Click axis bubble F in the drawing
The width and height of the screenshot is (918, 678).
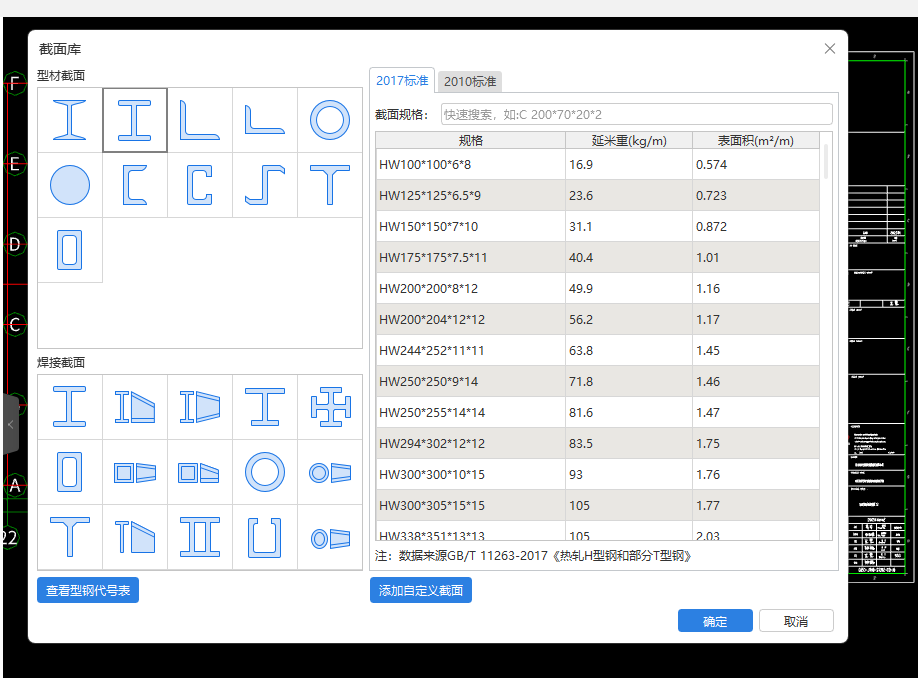pyautogui.click(x=15, y=83)
